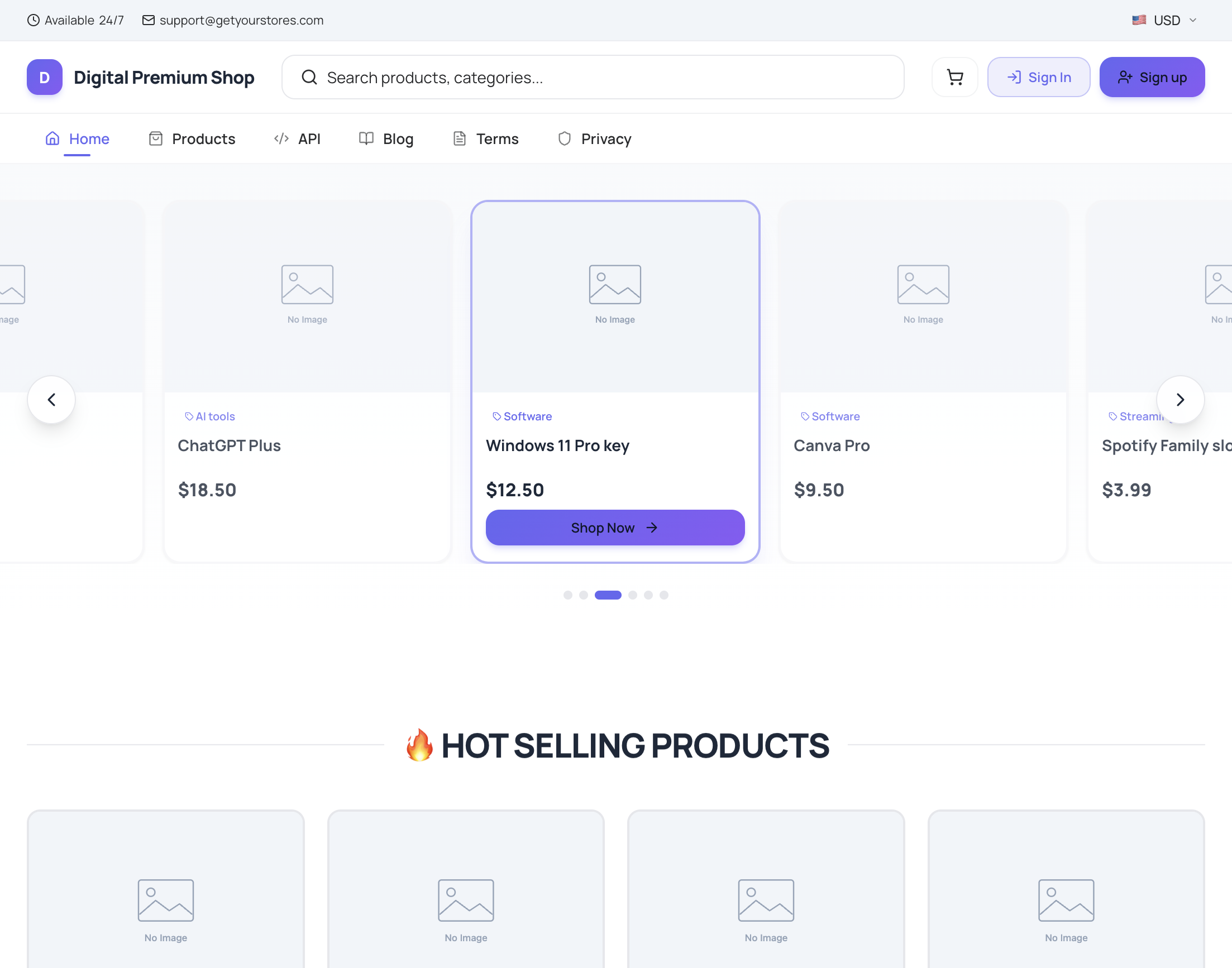Jump to second carousel dot

(584, 595)
